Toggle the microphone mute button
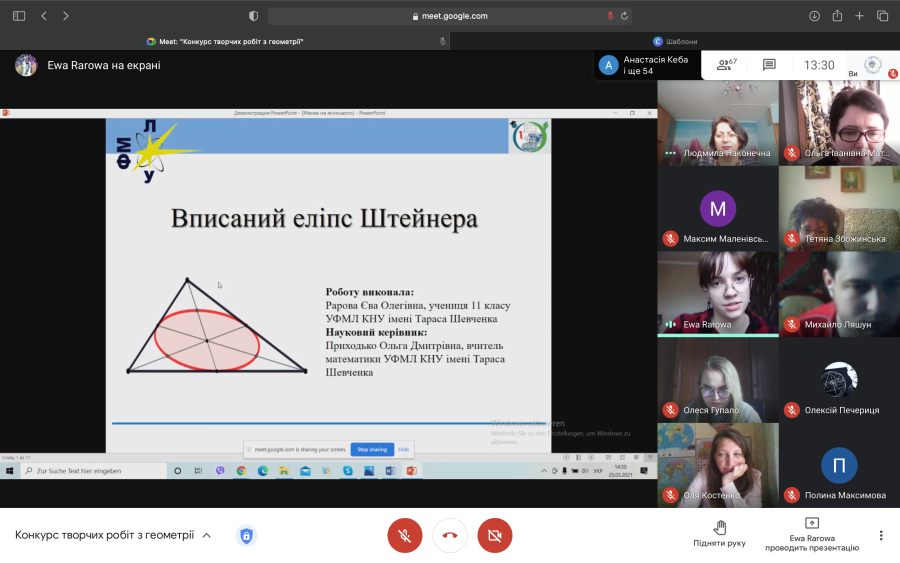The image size is (900, 563). click(x=405, y=535)
